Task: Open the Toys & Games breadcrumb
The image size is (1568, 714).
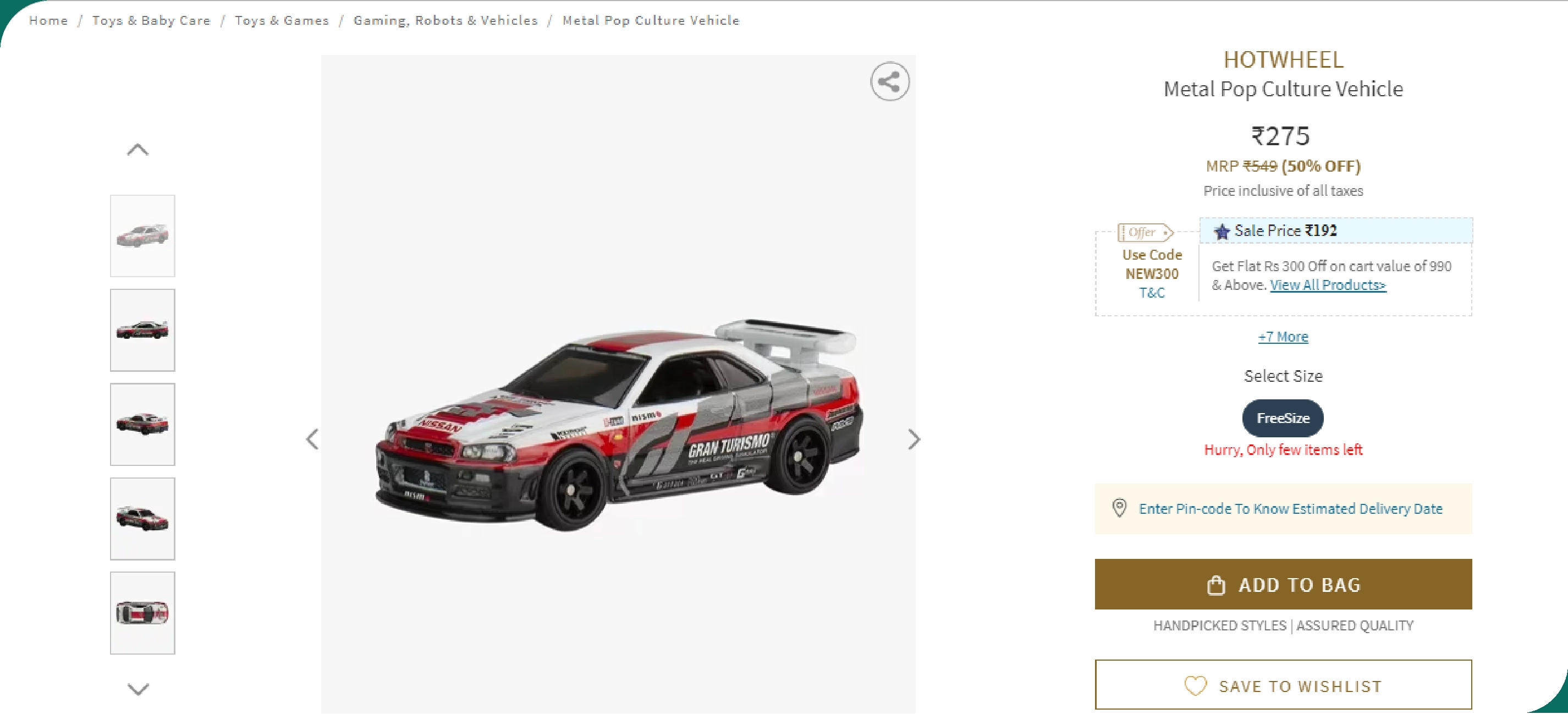Action: 282,20
